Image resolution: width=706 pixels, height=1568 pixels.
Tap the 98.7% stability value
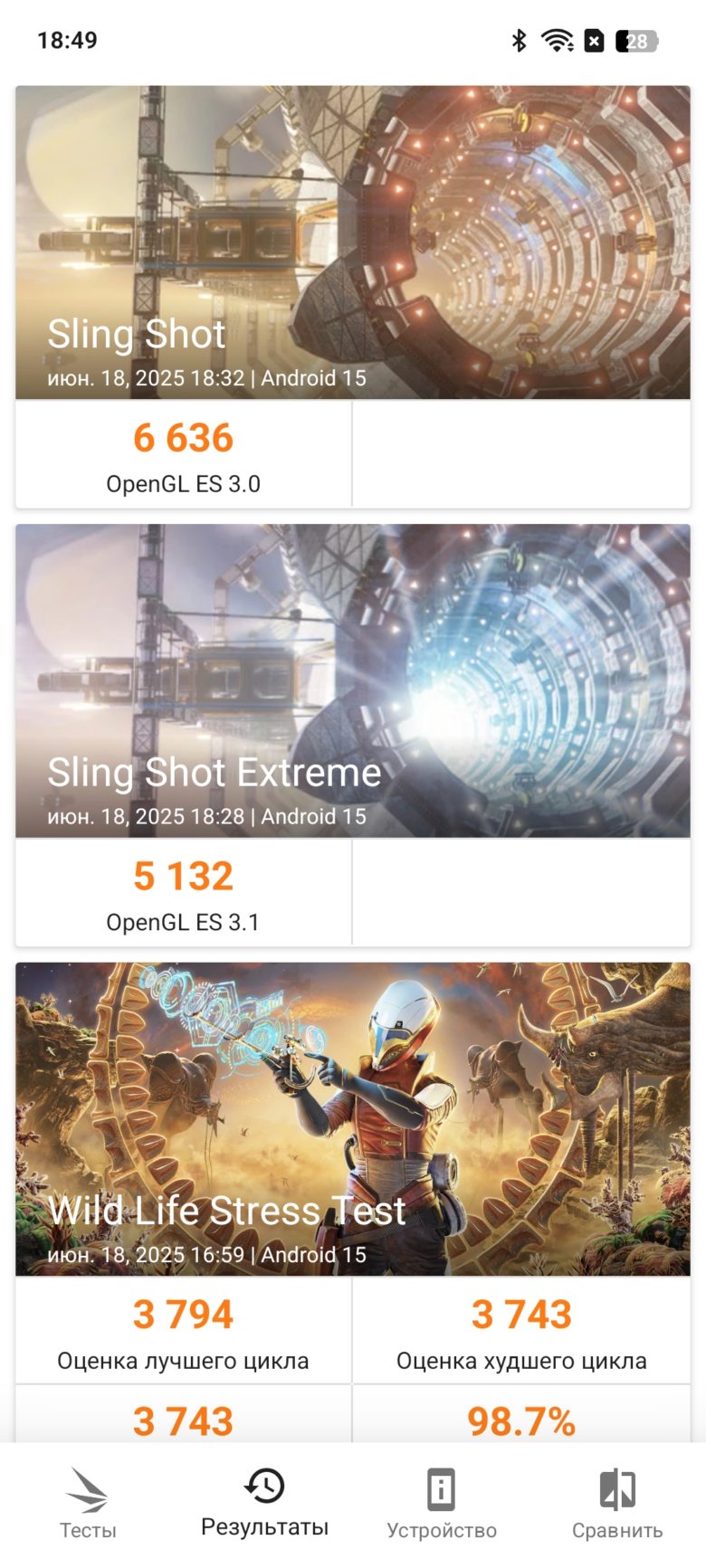(521, 1421)
